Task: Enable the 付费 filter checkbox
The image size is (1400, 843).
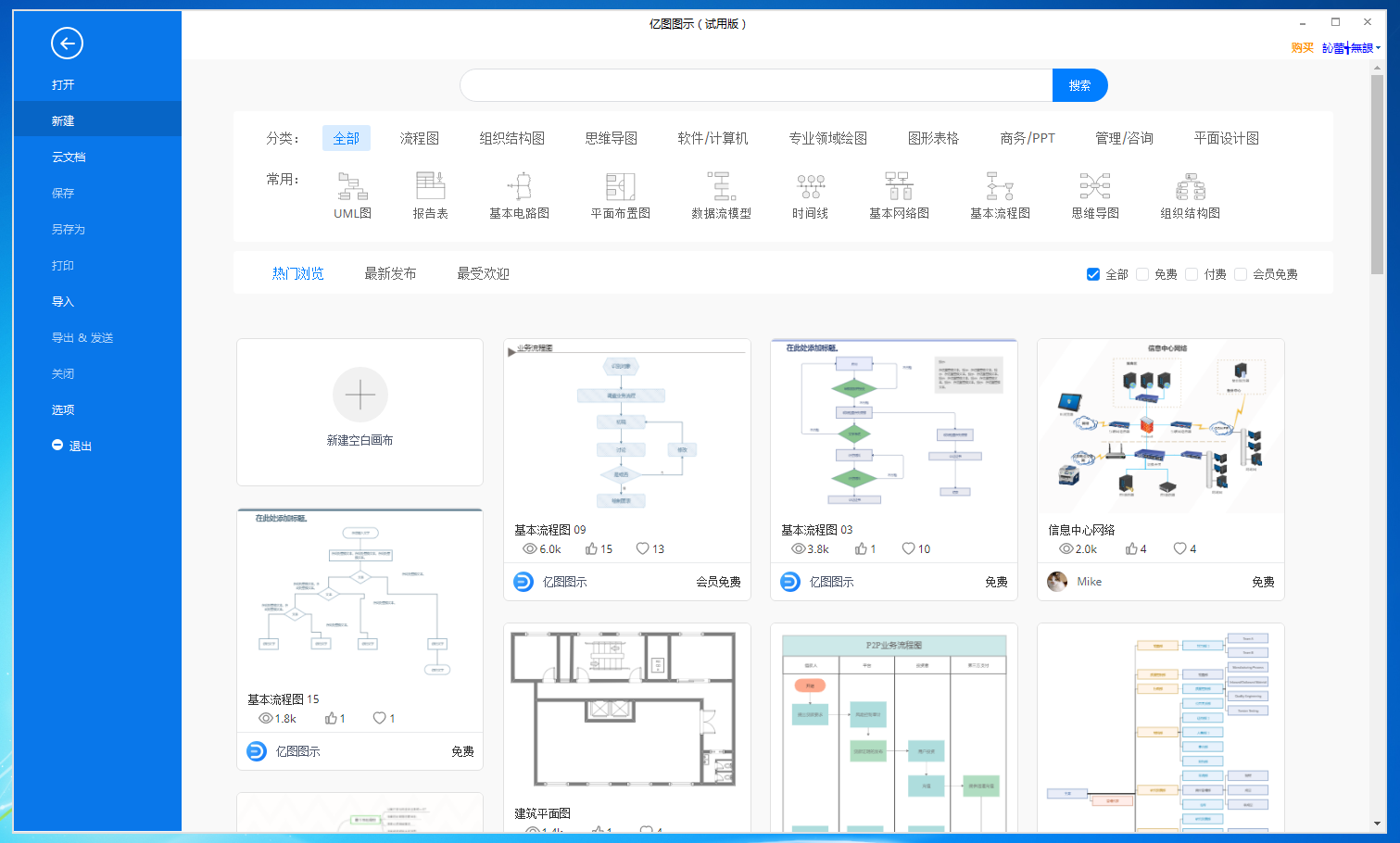Action: [x=1192, y=274]
